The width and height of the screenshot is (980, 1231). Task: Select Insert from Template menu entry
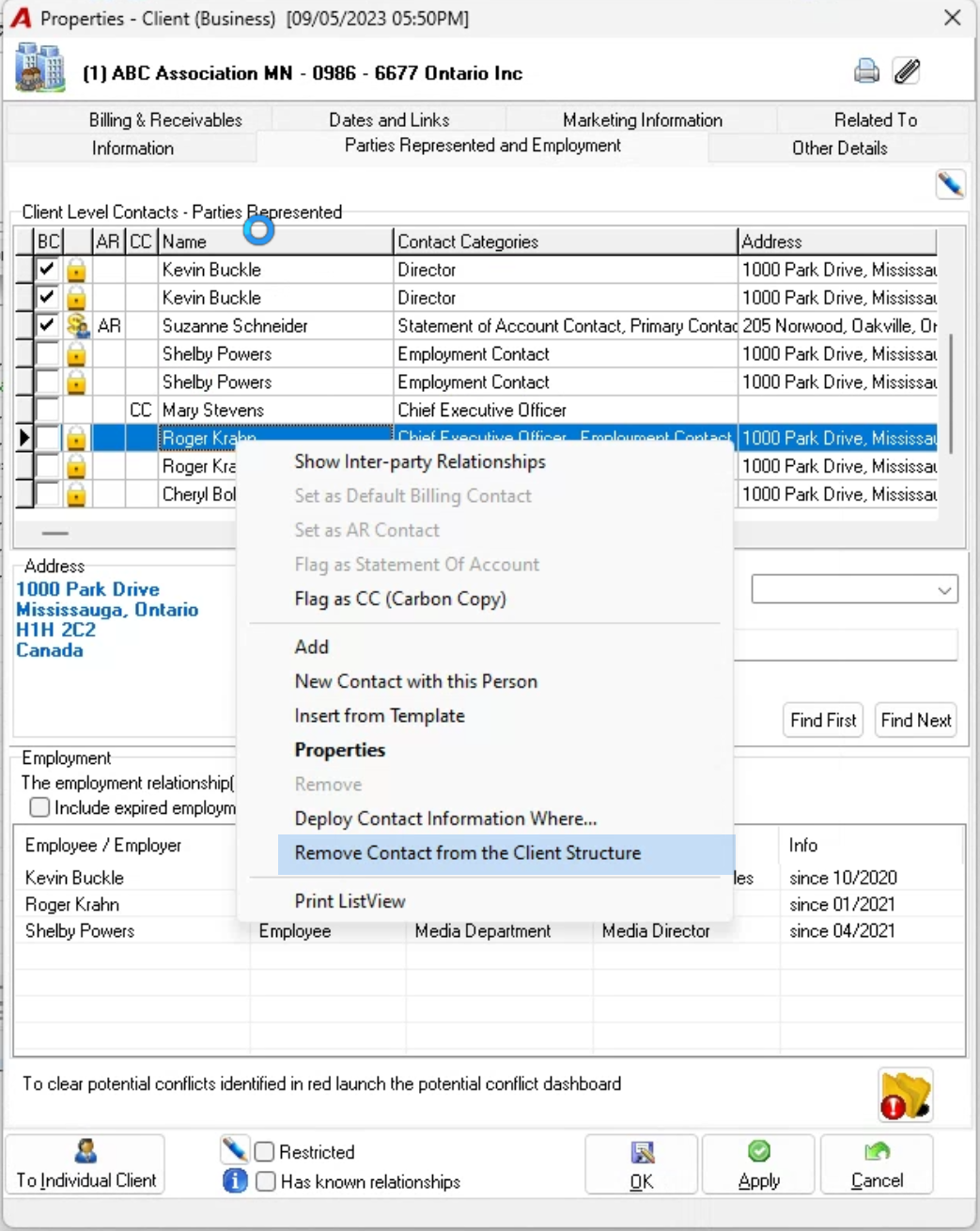tap(380, 716)
